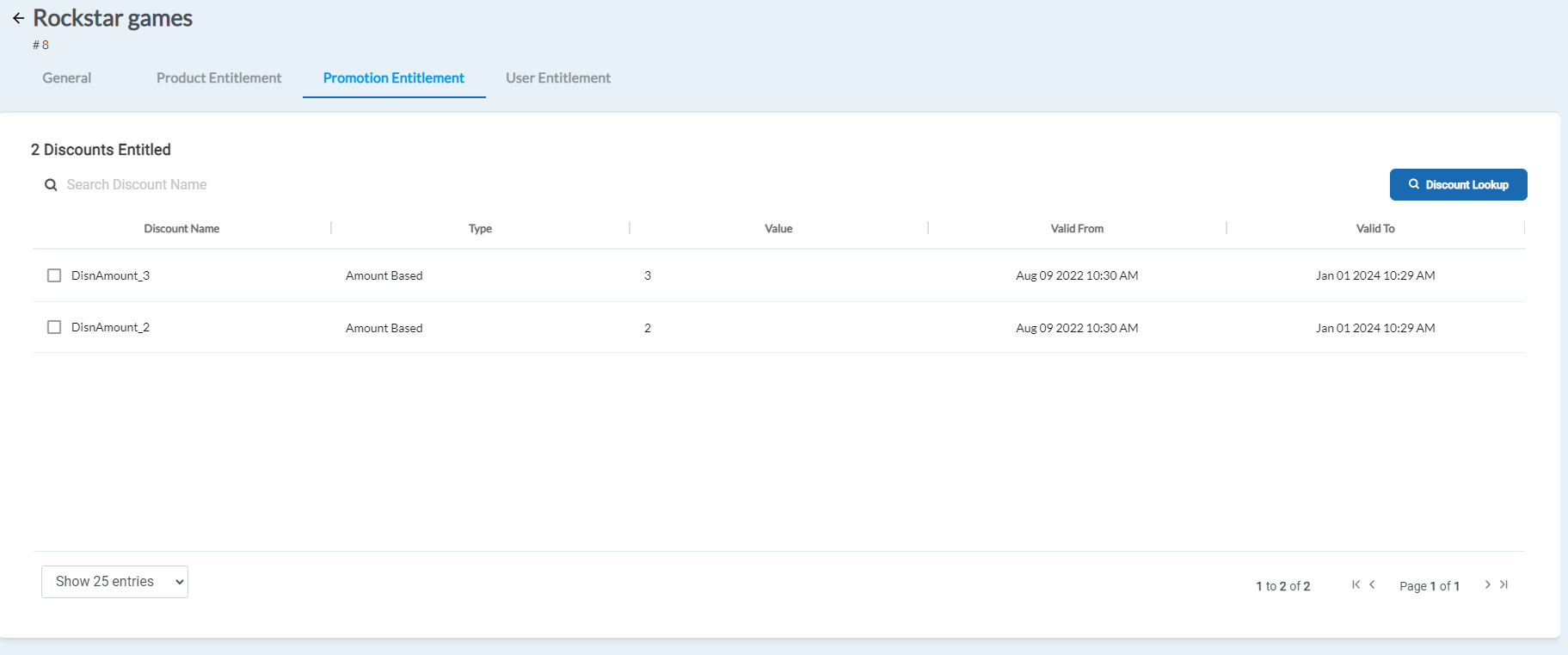Image resolution: width=1568 pixels, height=655 pixels.
Task: Click Amount Based in DisnAmount_3 row
Action: coord(384,275)
